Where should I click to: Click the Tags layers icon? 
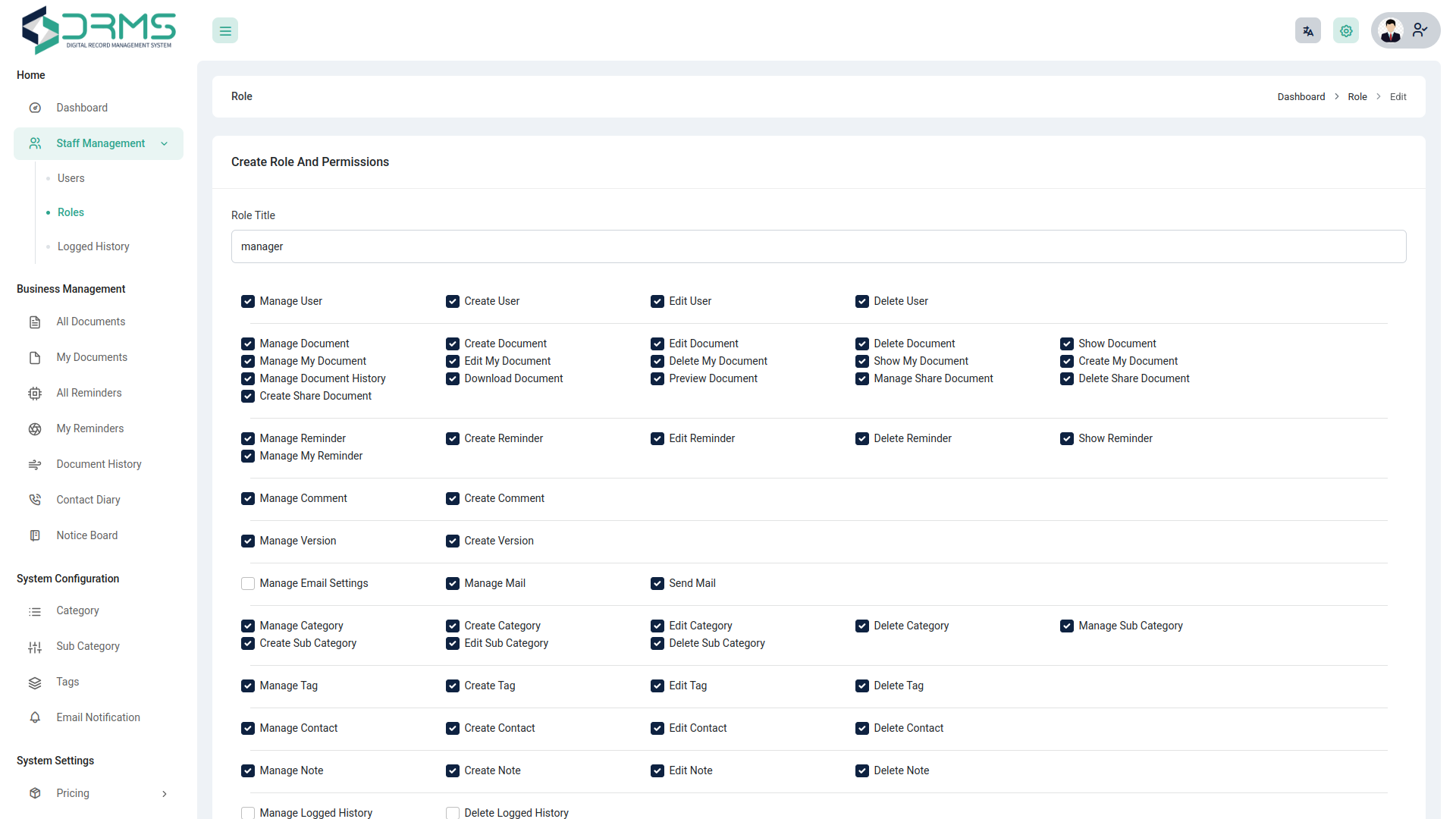point(35,682)
